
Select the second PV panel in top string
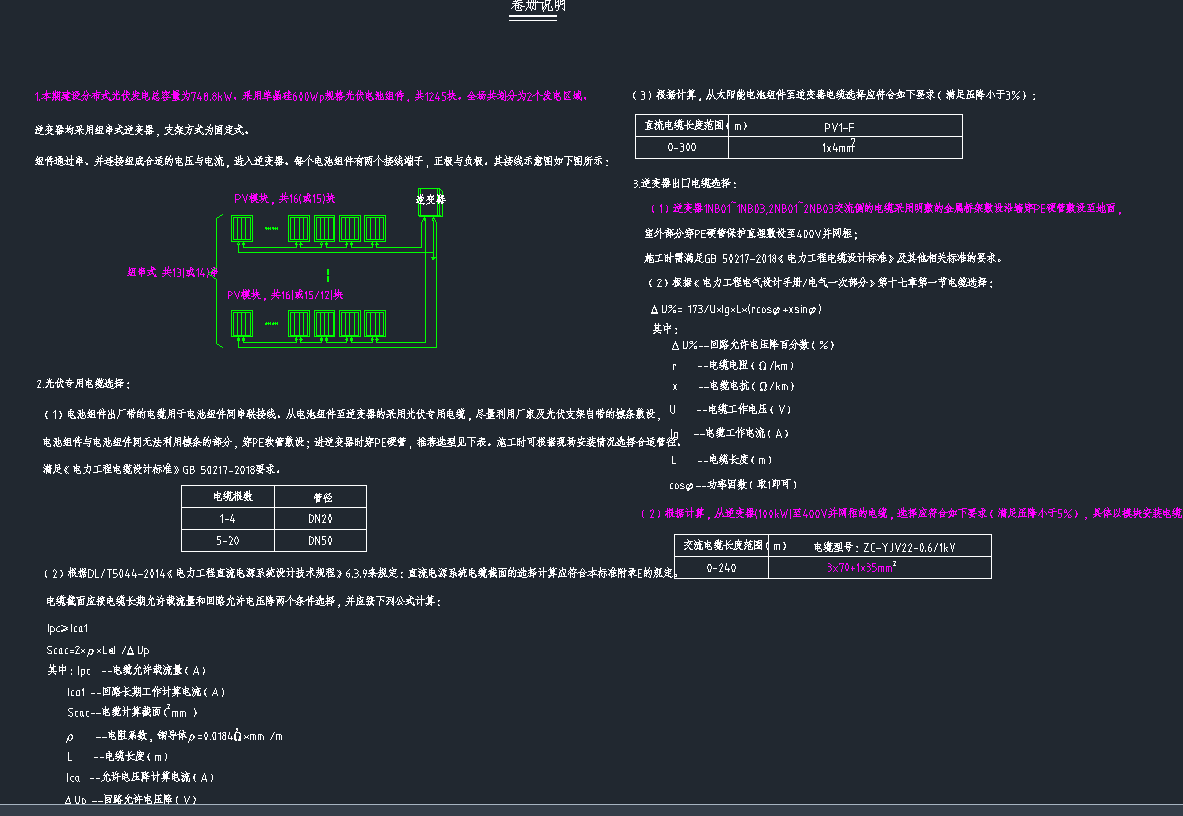point(299,229)
